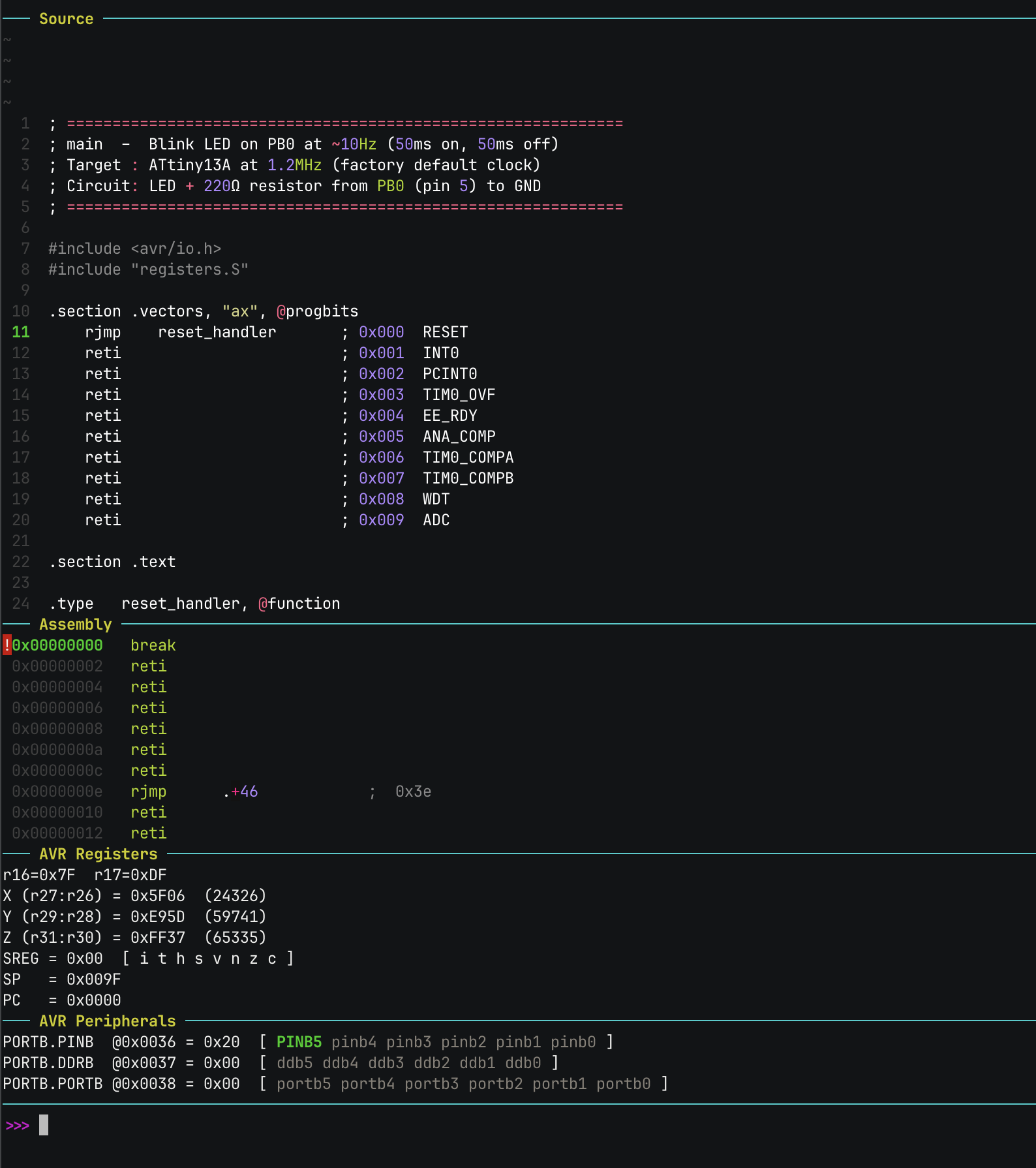The height and width of the screenshot is (1168, 1036).
Task: Click current line number 11
Action: (21, 332)
